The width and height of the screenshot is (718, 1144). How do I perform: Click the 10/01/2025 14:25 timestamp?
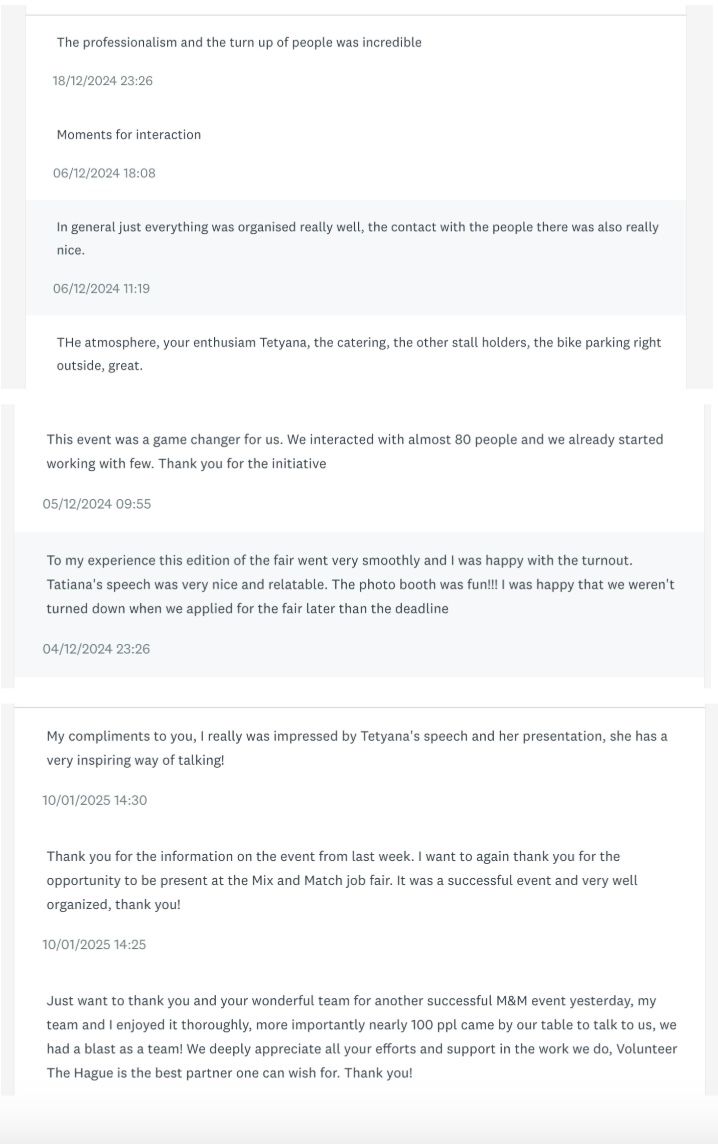click(x=94, y=945)
